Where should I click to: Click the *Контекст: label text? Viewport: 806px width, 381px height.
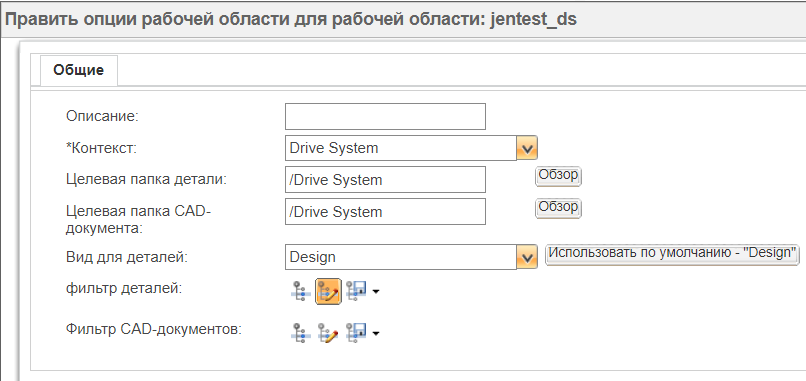pos(101,148)
